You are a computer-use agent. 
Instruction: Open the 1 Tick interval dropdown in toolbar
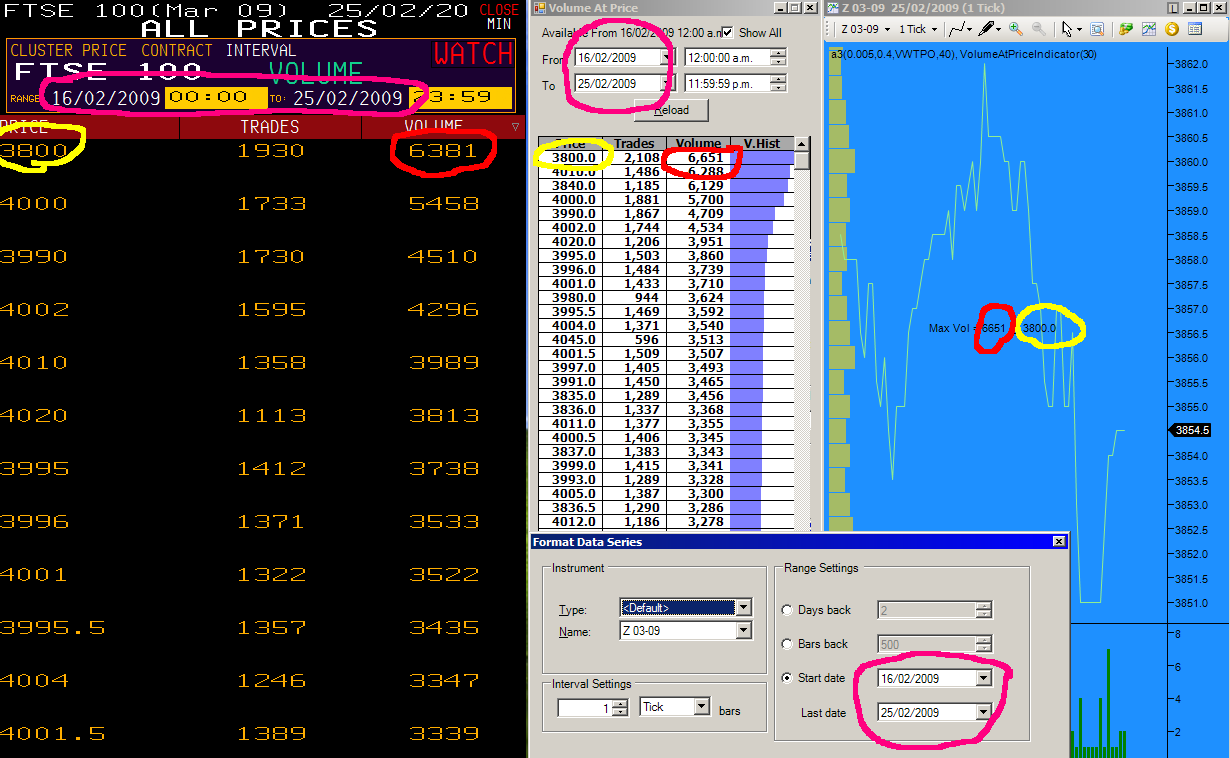tap(918, 29)
